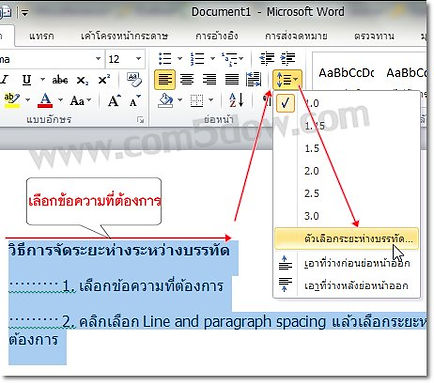Open Line and paragraph spacing button
Viewport: 434px width, 383px height.
point(287,79)
